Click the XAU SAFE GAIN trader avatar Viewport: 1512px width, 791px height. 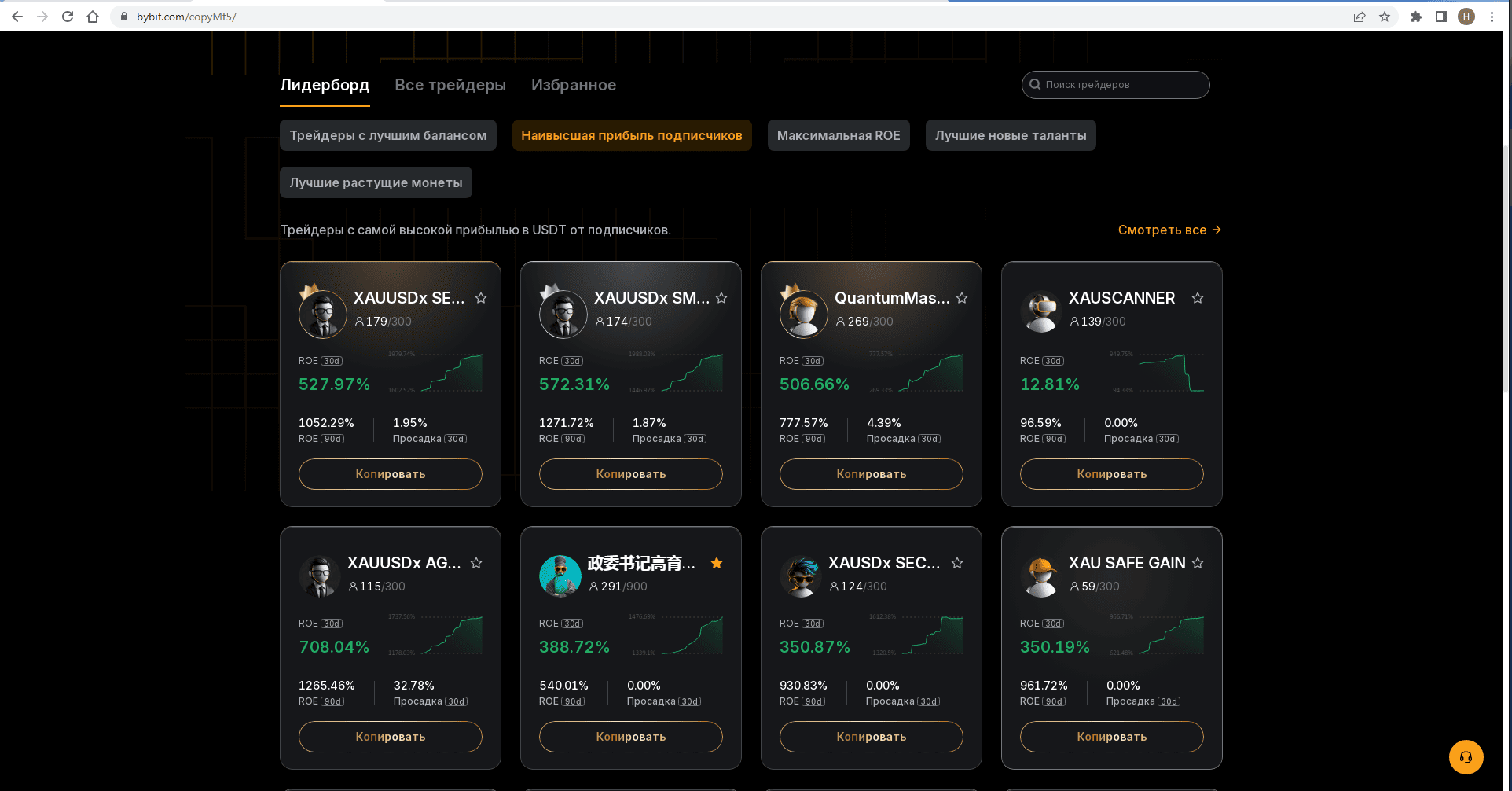[x=1041, y=577]
